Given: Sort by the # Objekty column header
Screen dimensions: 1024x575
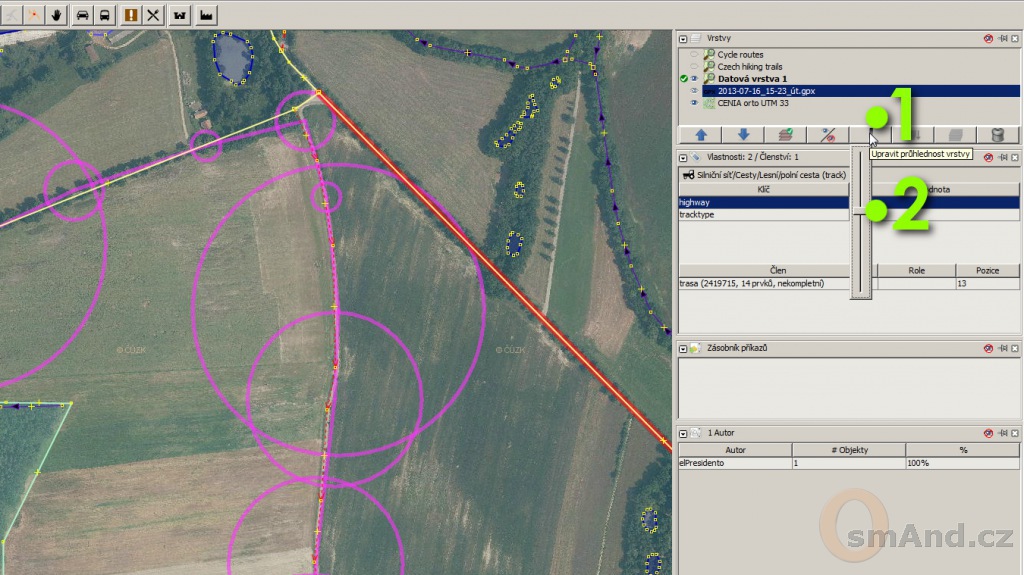Looking at the screenshot, I should (849, 450).
